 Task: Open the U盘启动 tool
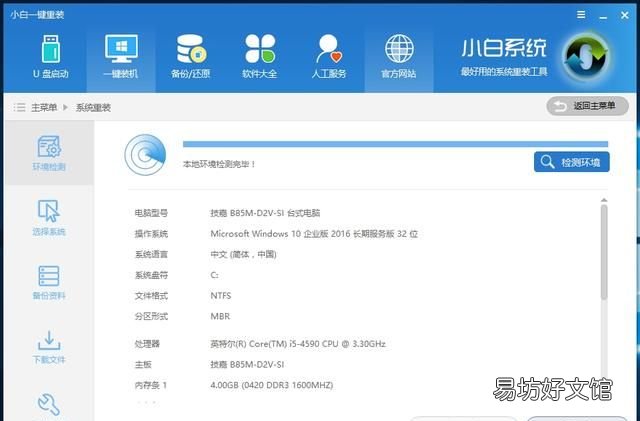coord(51,57)
